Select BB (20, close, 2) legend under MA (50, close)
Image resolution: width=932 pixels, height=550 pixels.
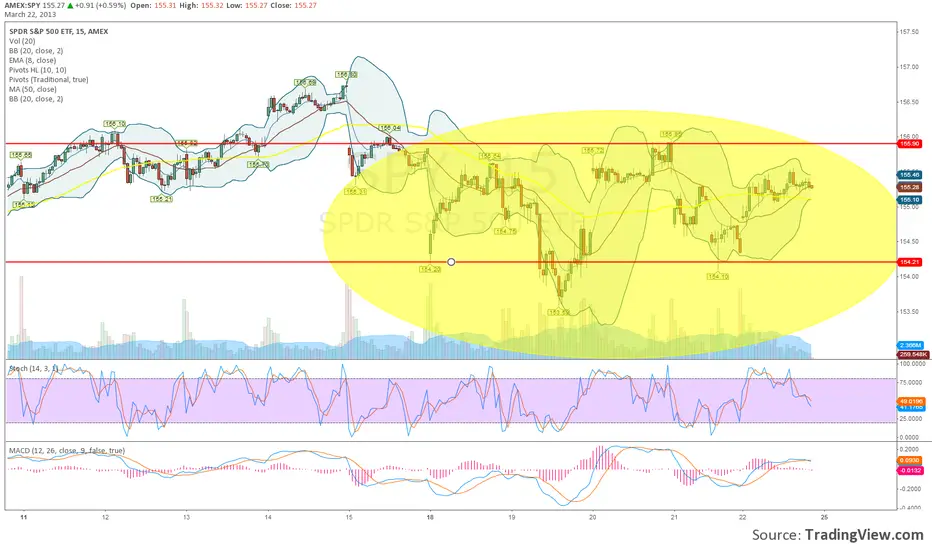pyautogui.click(x=36, y=99)
